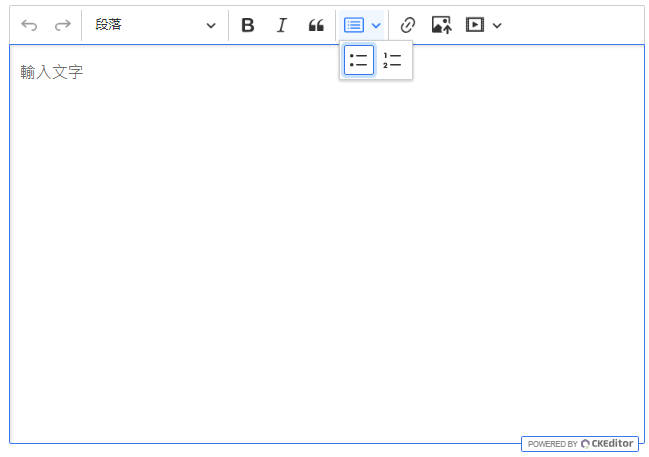Insert media embed
This screenshot has height=457, width=649.
pos(475,25)
